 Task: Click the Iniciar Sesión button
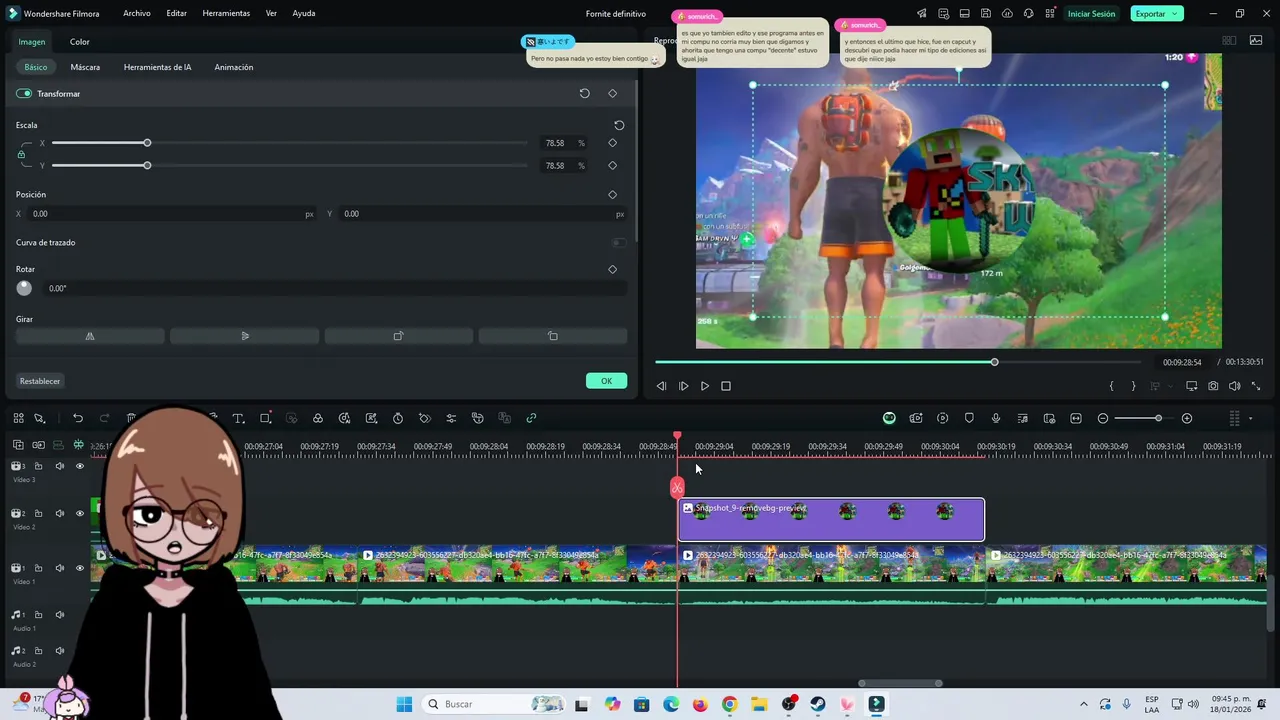tap(1091, 13)
